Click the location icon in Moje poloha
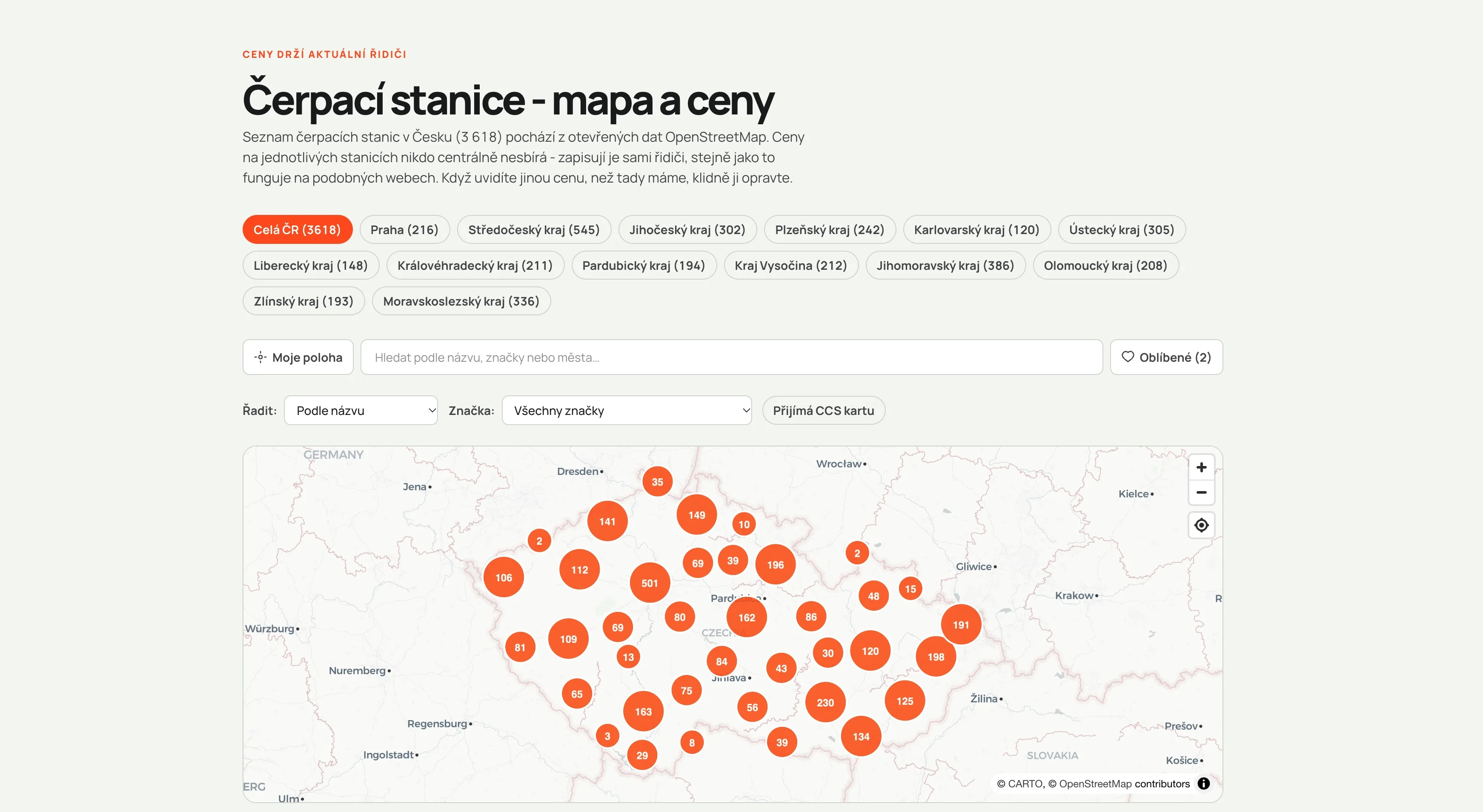Image resolution: width=1483 pixels, height=812 pixels. tap(260, 357)
